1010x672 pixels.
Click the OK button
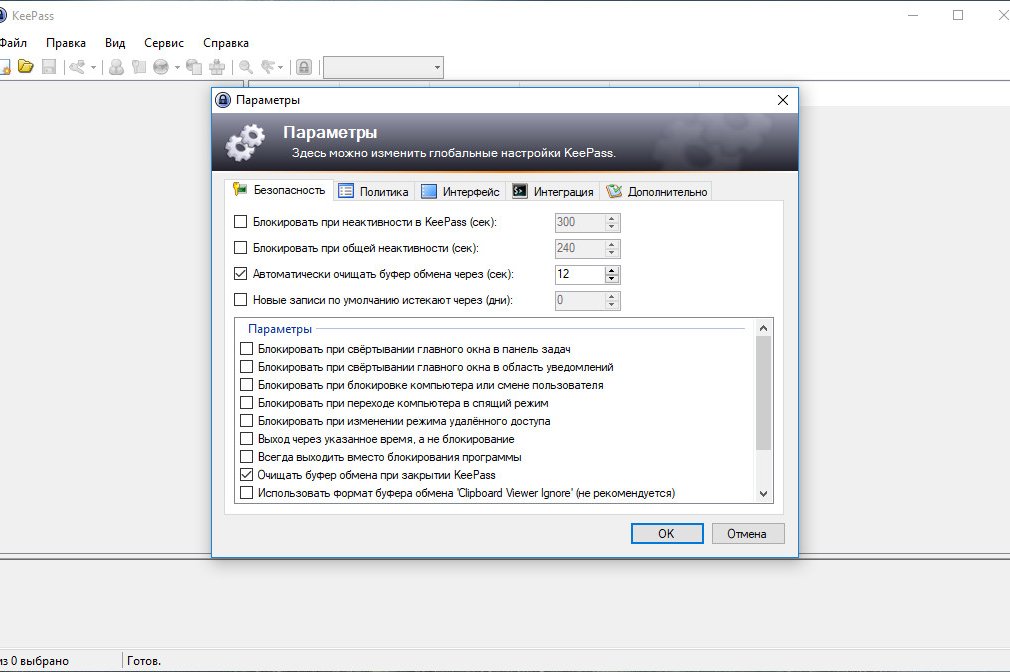pyautogui.click(x=667, y=533)
